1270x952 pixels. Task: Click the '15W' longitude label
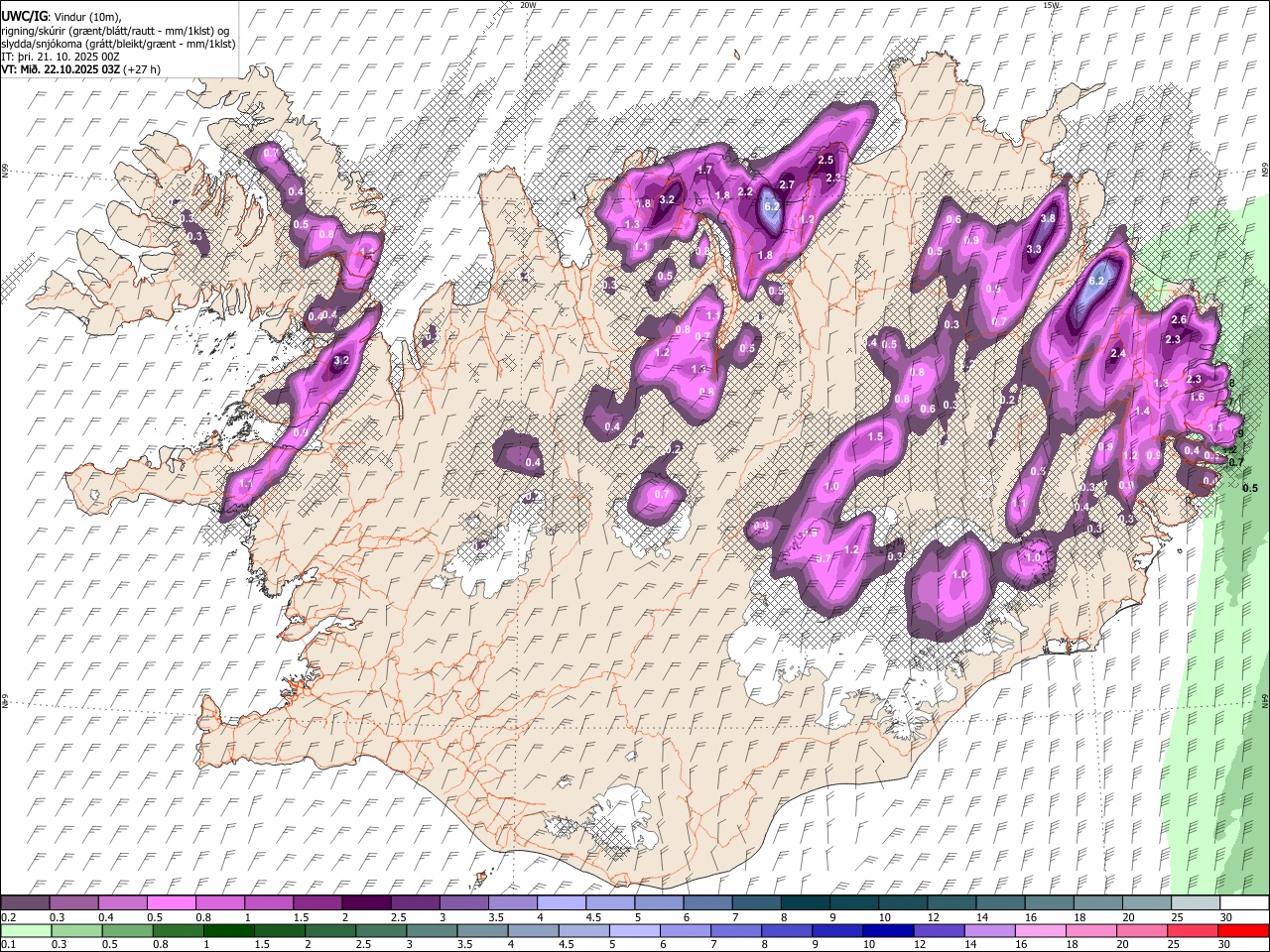(x=1052, y=5)
